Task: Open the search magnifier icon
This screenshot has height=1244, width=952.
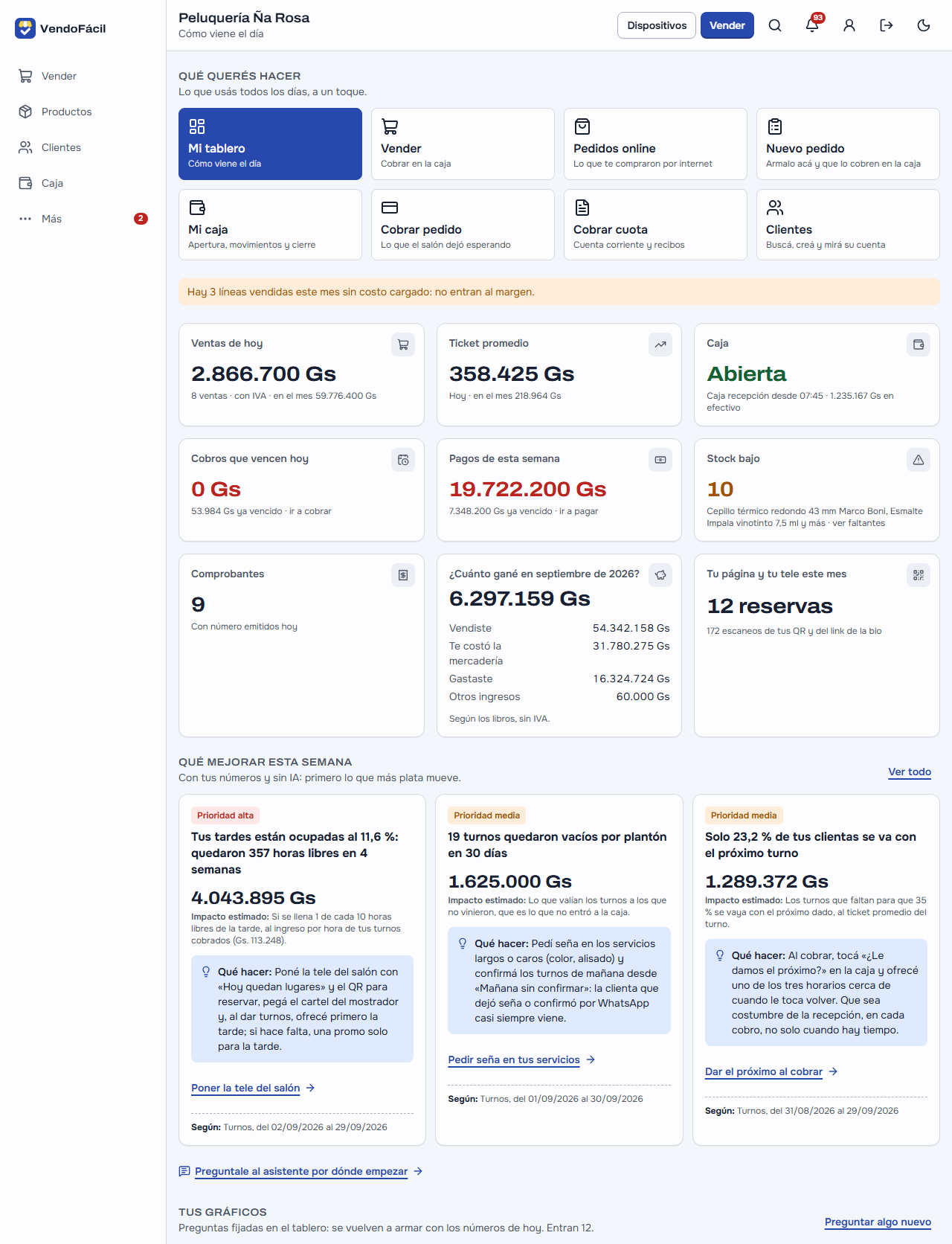Action: pyautogui.click(x=775, y=25)
